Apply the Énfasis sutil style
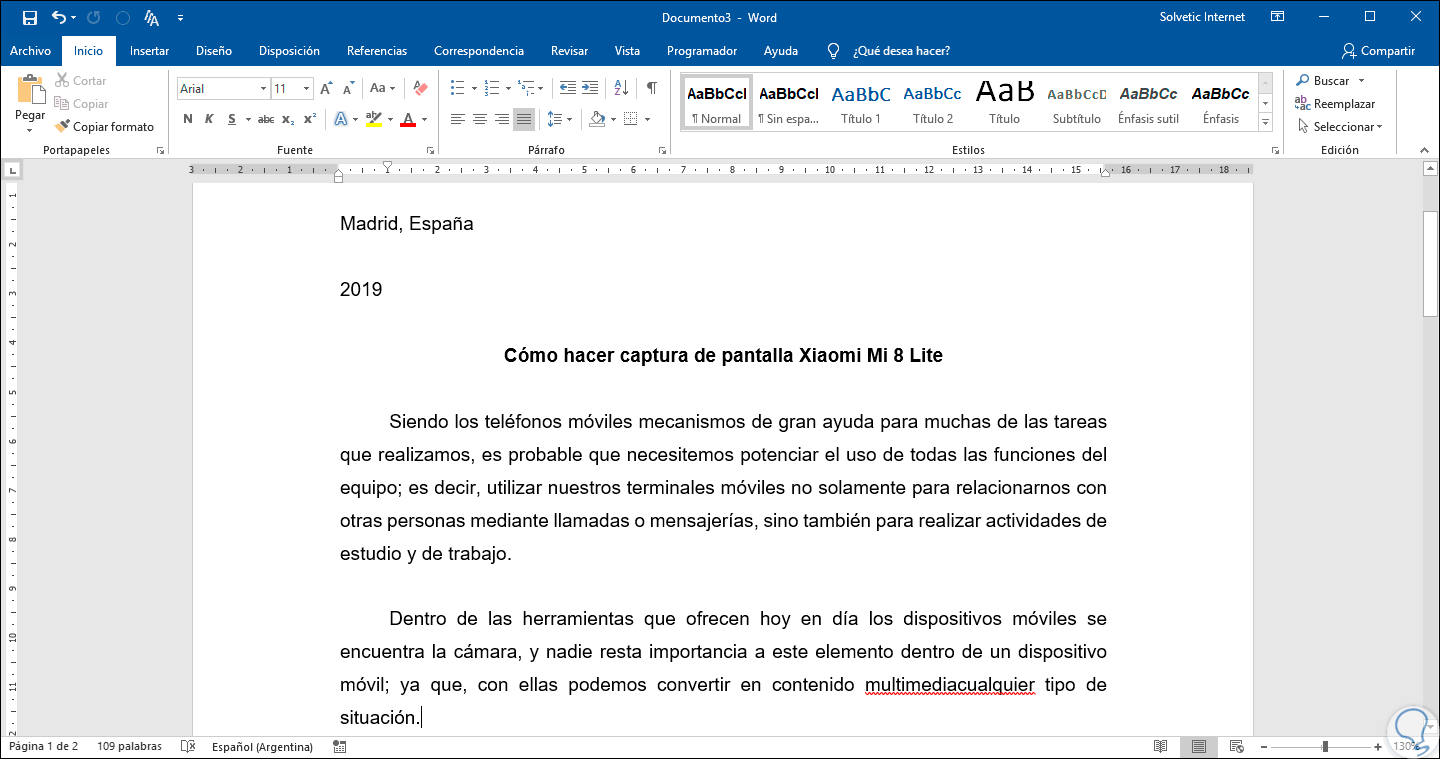This screenshot has height=759, width=1440. coord(1148,103)
